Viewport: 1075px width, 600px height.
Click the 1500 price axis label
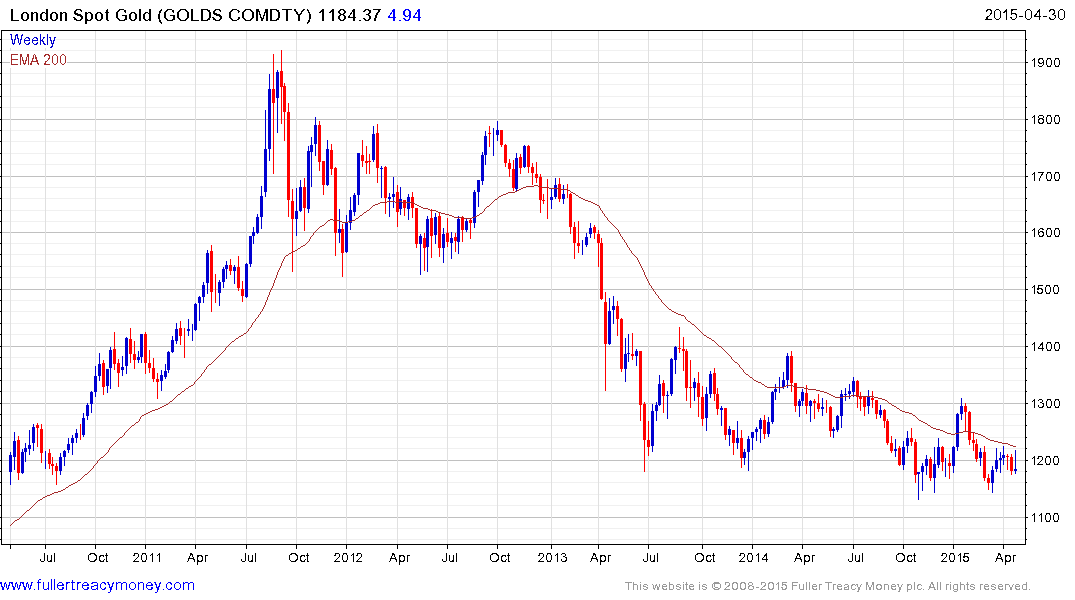pos(1046,289)
